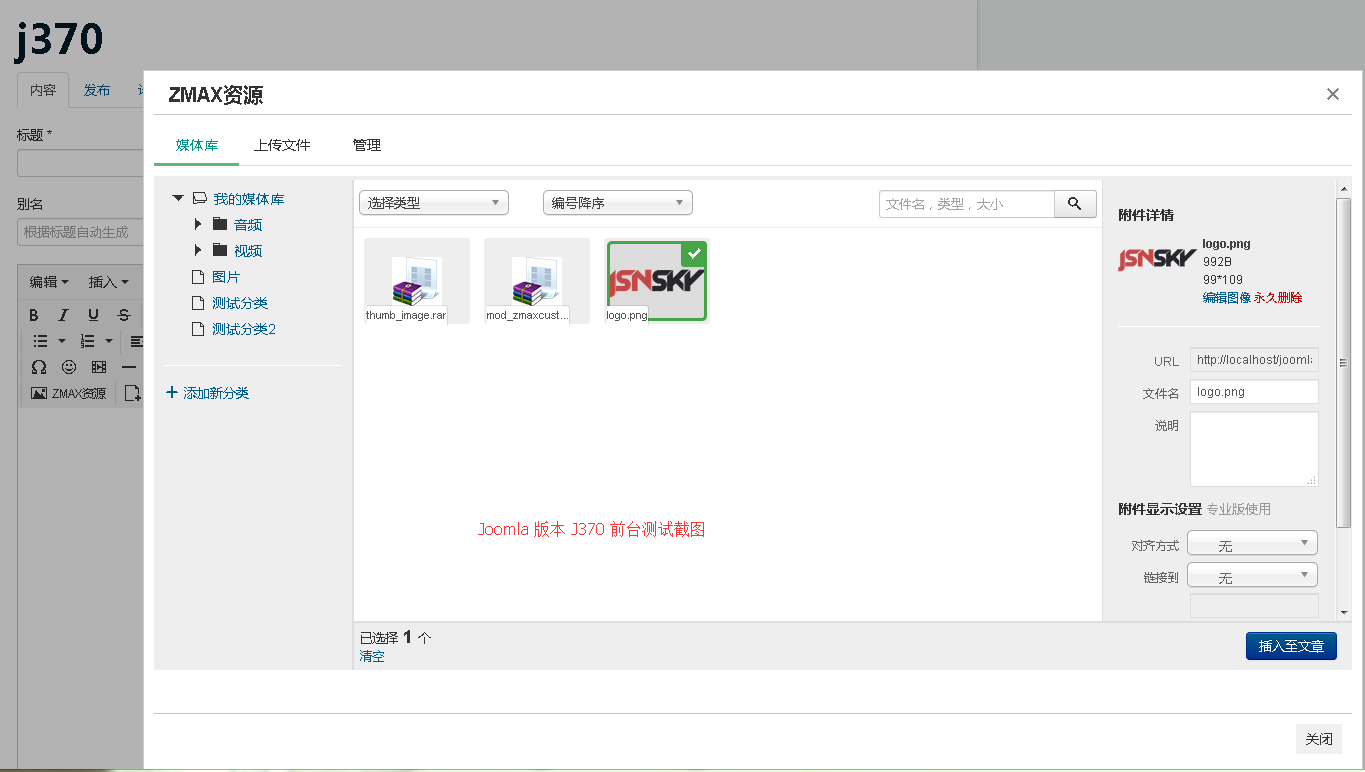The width and height of the screenshot is (1365, 772).
Task: Click the details panel scrollbar down arrow
Action: point(1343,612)
